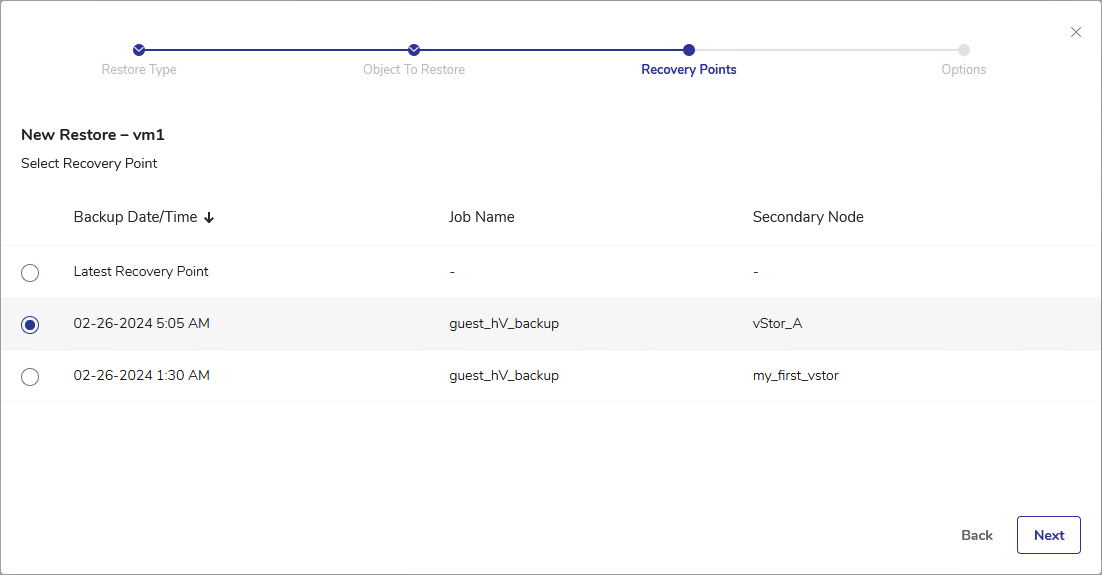
Task: Toggle sort arrow beside Backup Date/Time
Action: [x=209, y=218]
